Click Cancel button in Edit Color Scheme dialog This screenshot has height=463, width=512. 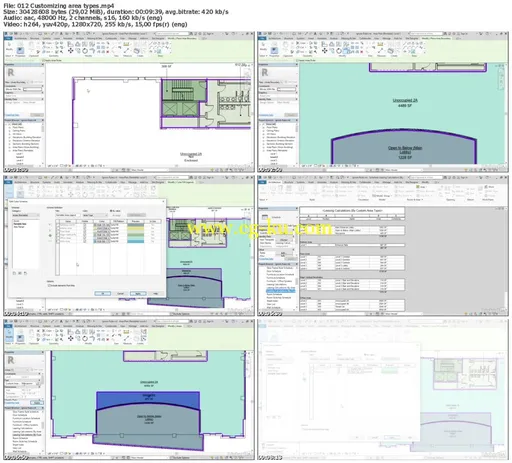coord(120,293)
